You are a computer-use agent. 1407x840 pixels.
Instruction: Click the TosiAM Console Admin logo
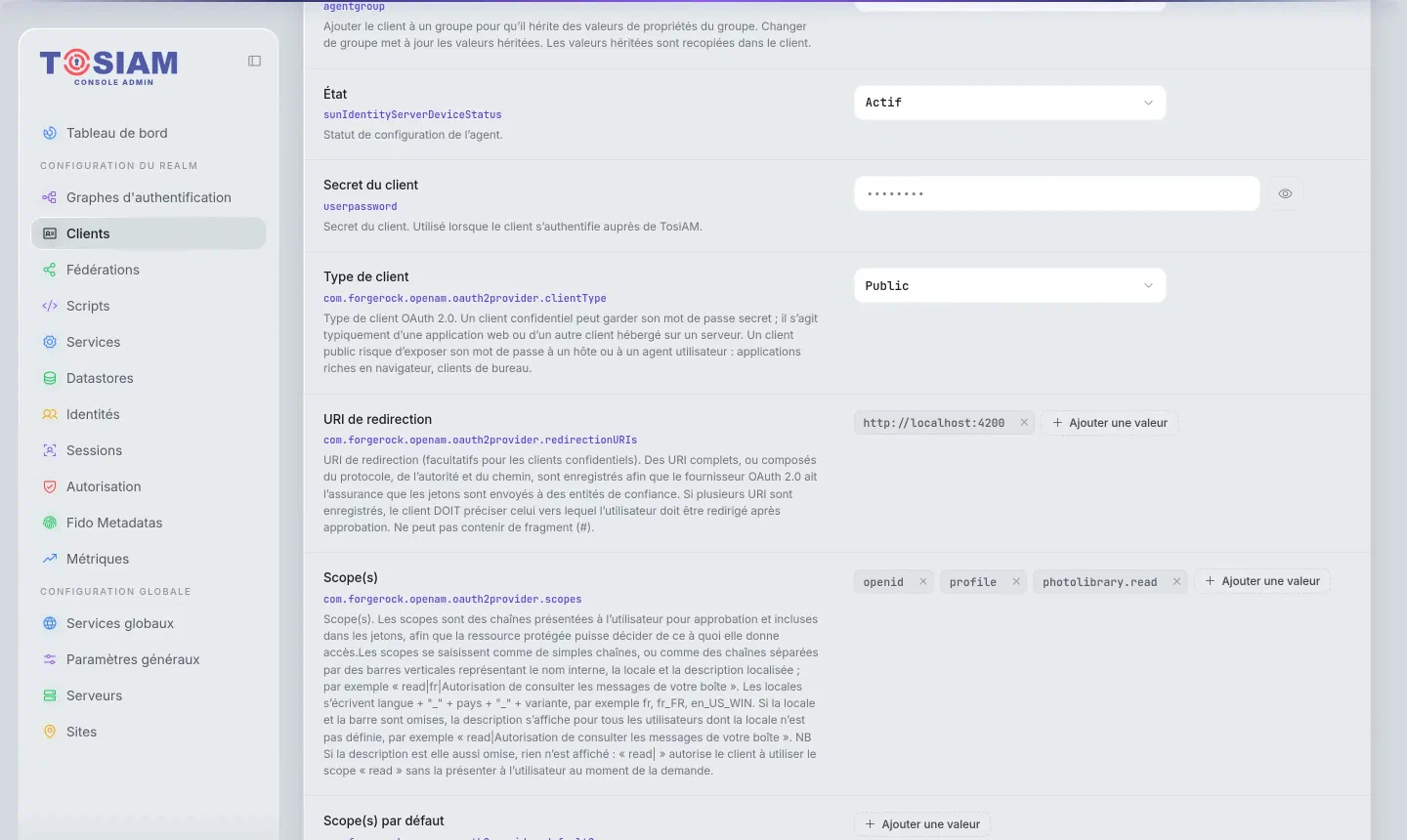tap(108, 66)
